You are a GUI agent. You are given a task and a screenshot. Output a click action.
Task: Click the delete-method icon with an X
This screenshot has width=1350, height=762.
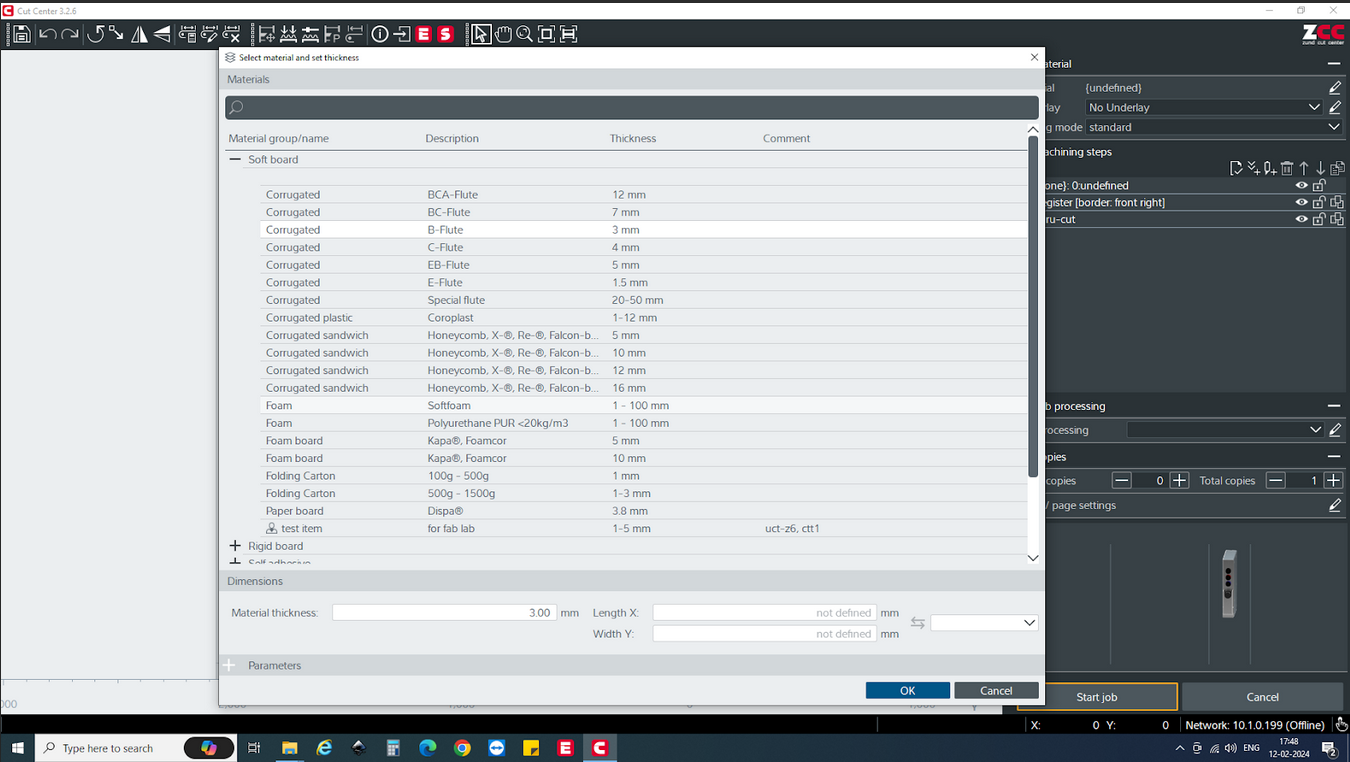[x=232, y=34]
